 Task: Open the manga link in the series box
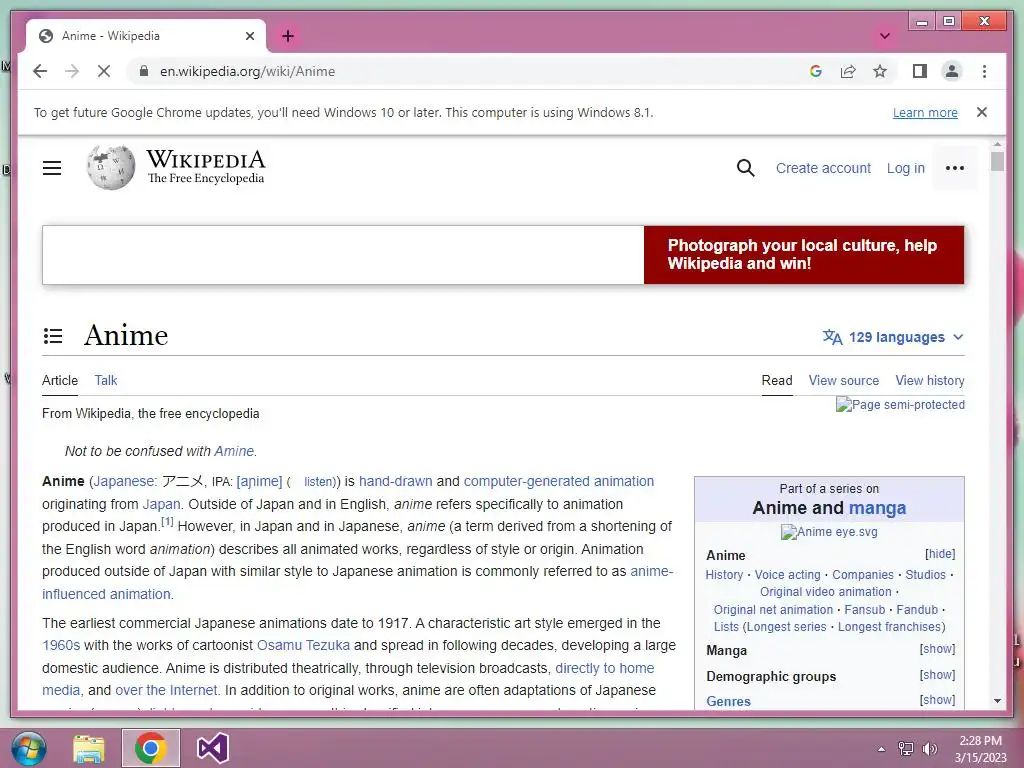point(877,508)
